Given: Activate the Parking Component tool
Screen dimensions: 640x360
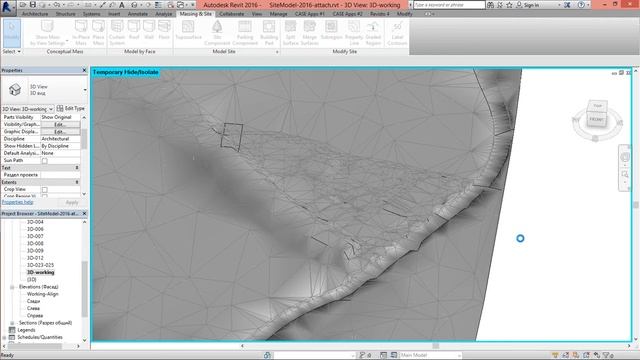Looking at the screenshot, I should (x=245, y=32).
